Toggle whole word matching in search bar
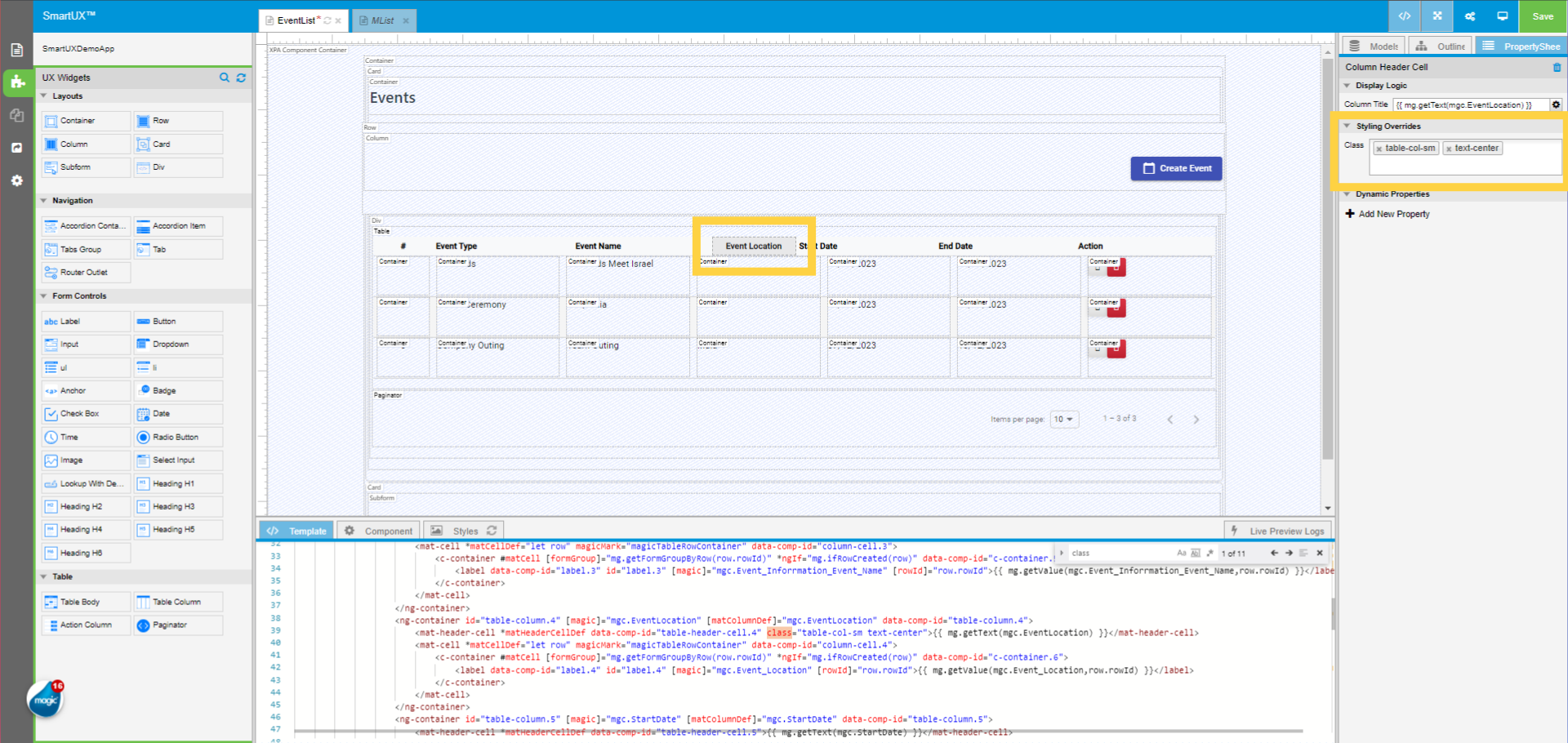Viewport: 1568px width, 743px height. click(x=1196, y=553)
